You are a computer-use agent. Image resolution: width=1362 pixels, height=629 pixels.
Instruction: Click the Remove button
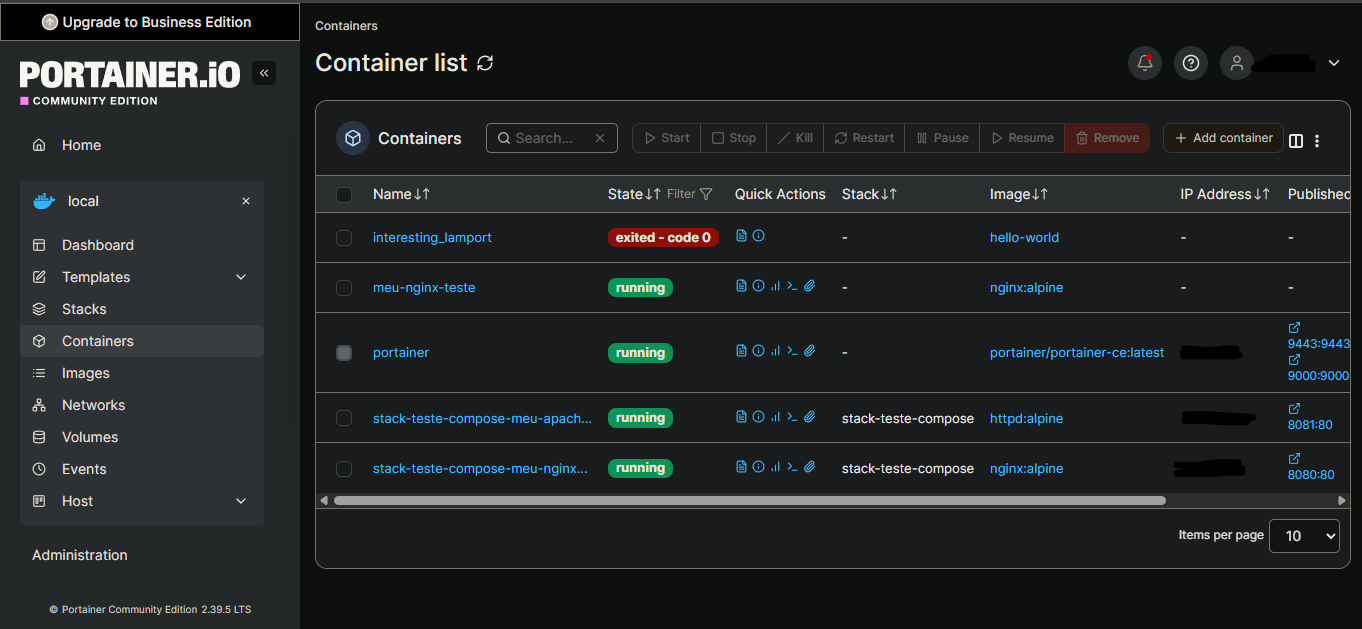(x=1107, y=138)
